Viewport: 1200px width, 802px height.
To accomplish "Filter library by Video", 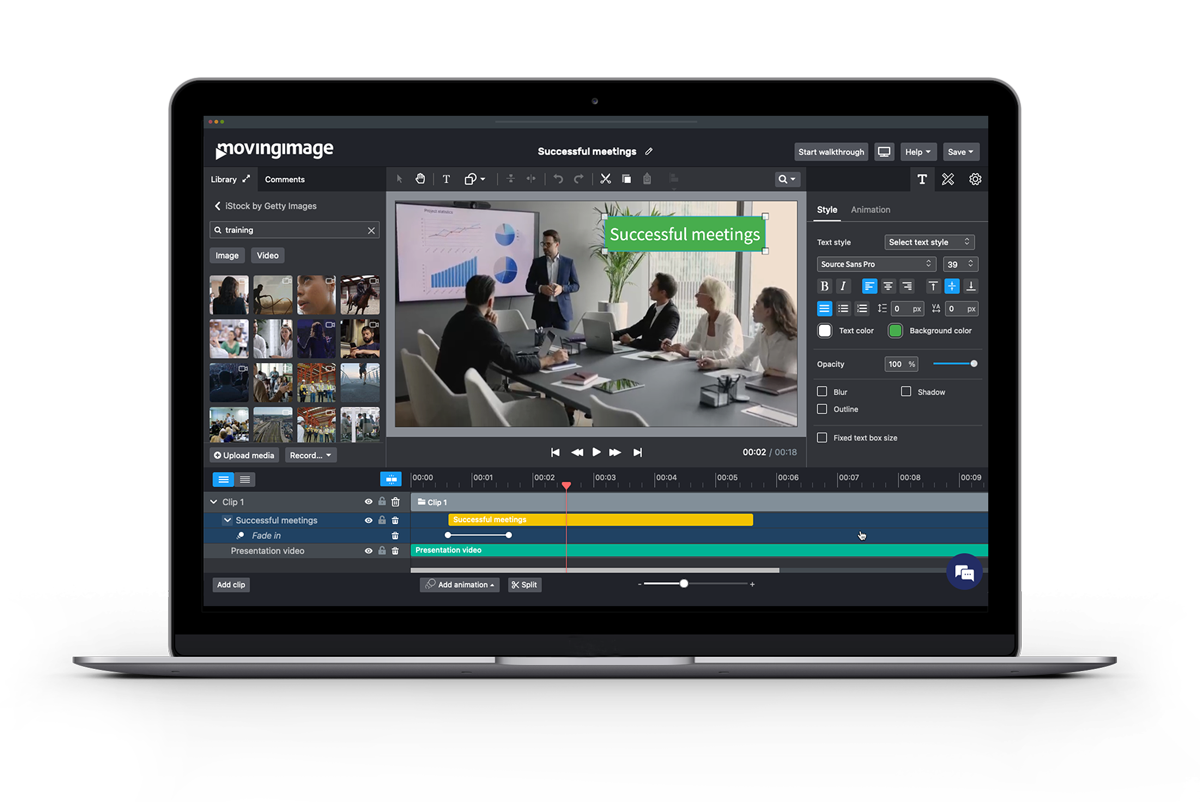I will tap(268, 255).
